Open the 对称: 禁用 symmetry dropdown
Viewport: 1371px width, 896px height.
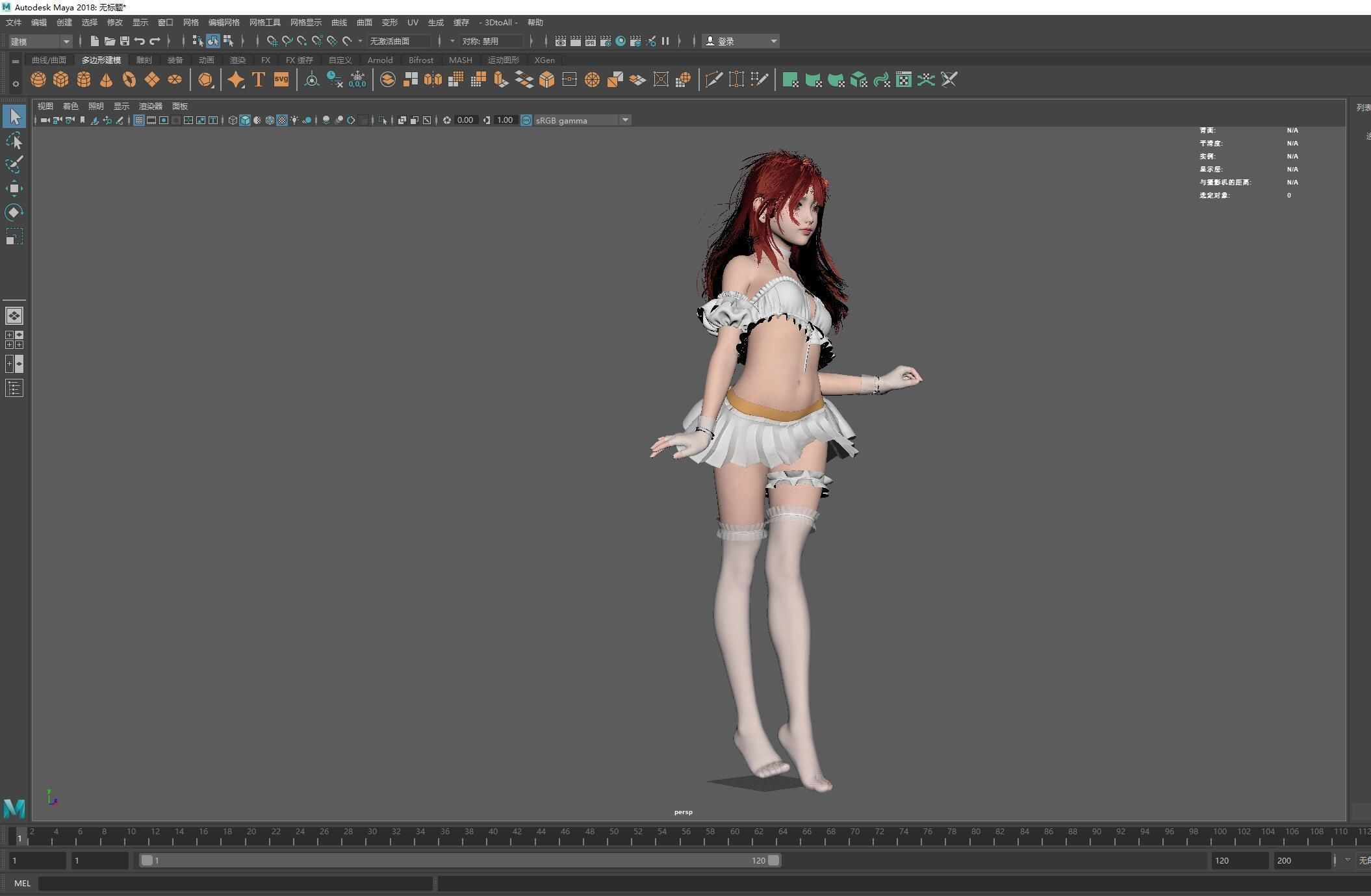pos(491,41)
